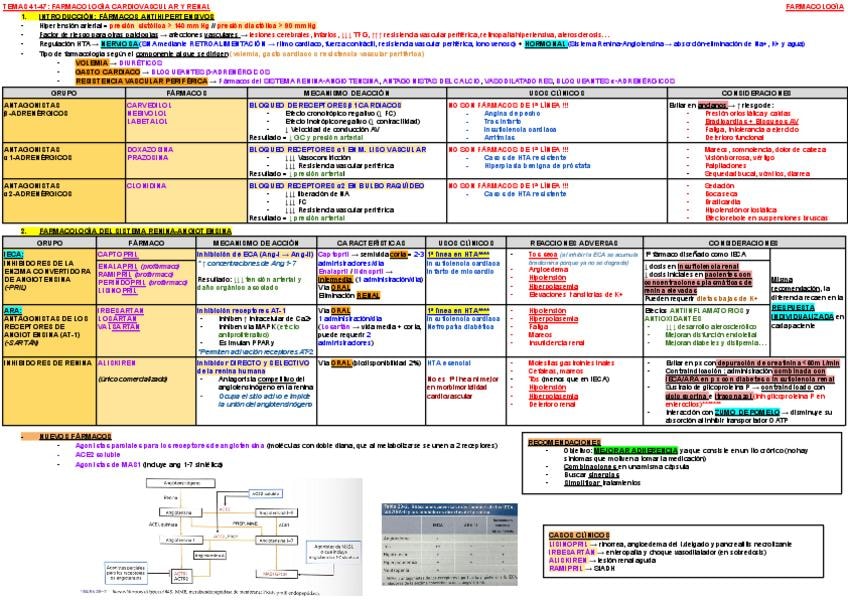This screenshot has height=600, width=848.
Task: Click the highlighted 'ARA:' label
Action: [12, 311]
